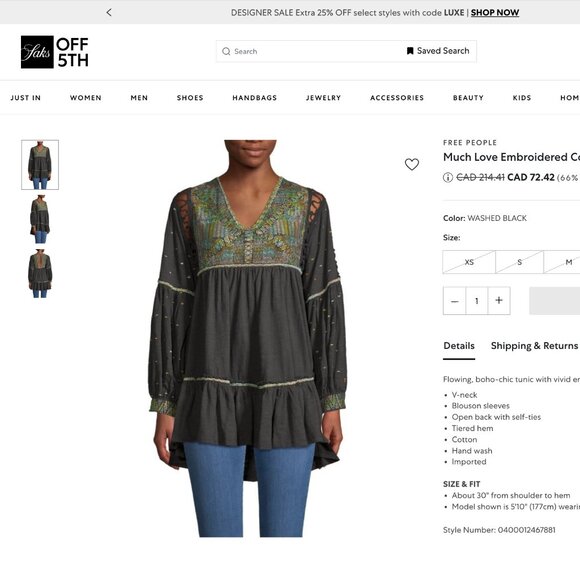
Task: Select size XS
Action: pos(469,262)
